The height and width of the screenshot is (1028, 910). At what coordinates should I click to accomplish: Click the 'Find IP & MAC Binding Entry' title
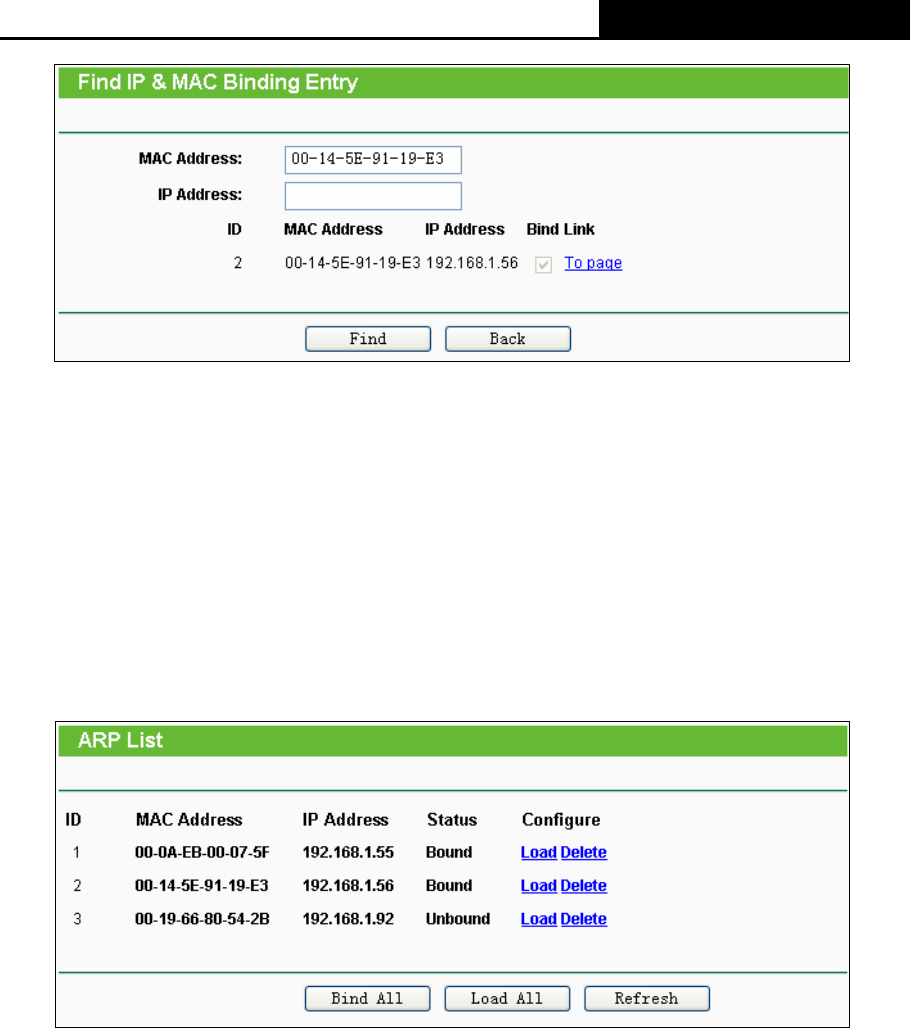tap(218, 82)
